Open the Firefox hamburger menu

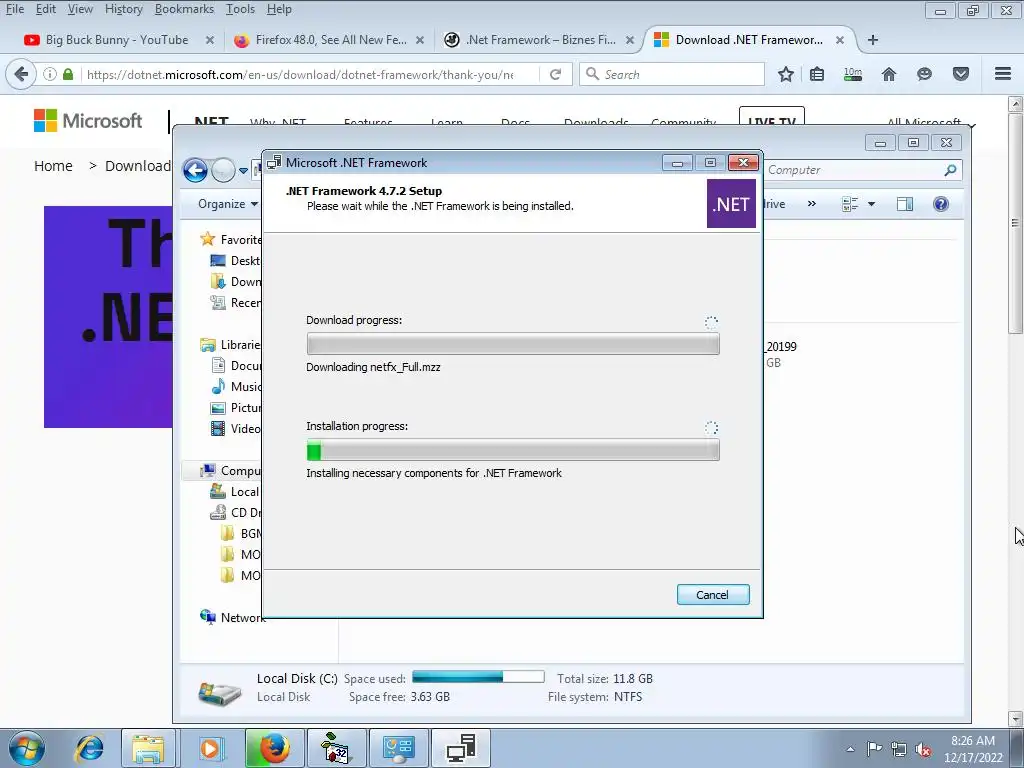1003,74
